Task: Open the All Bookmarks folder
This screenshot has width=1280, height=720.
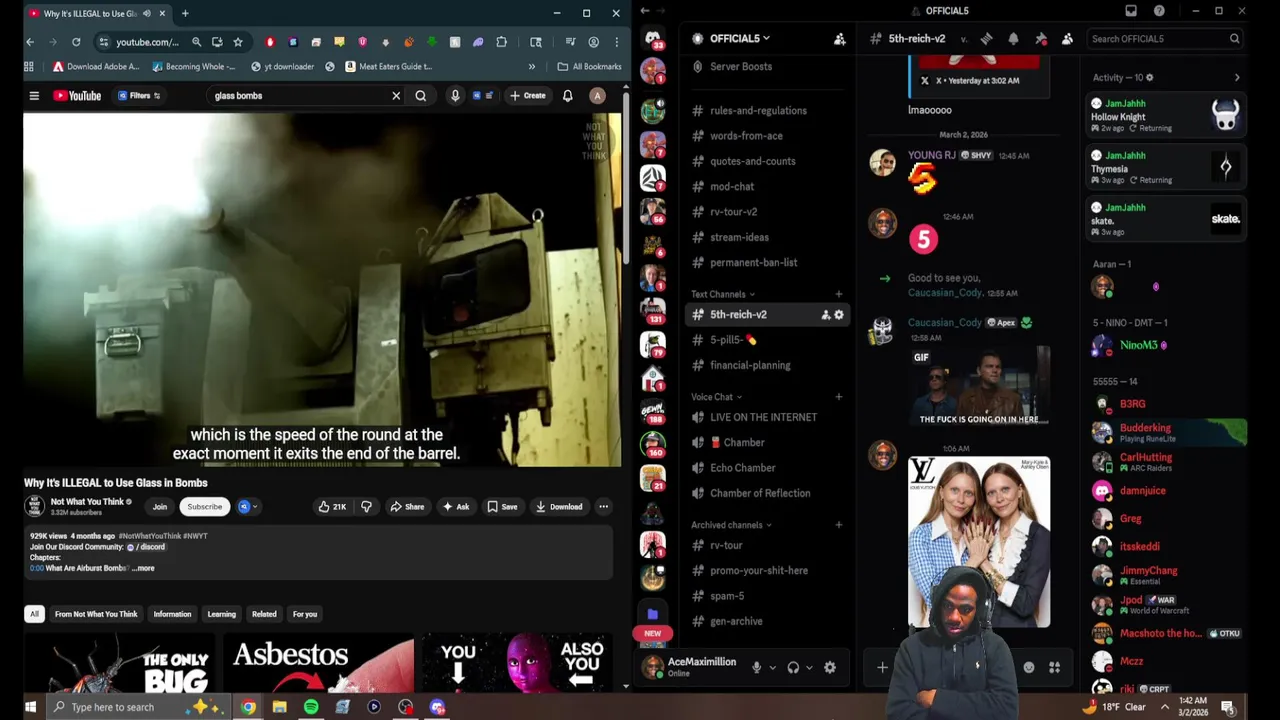Action: pos(590,67)
